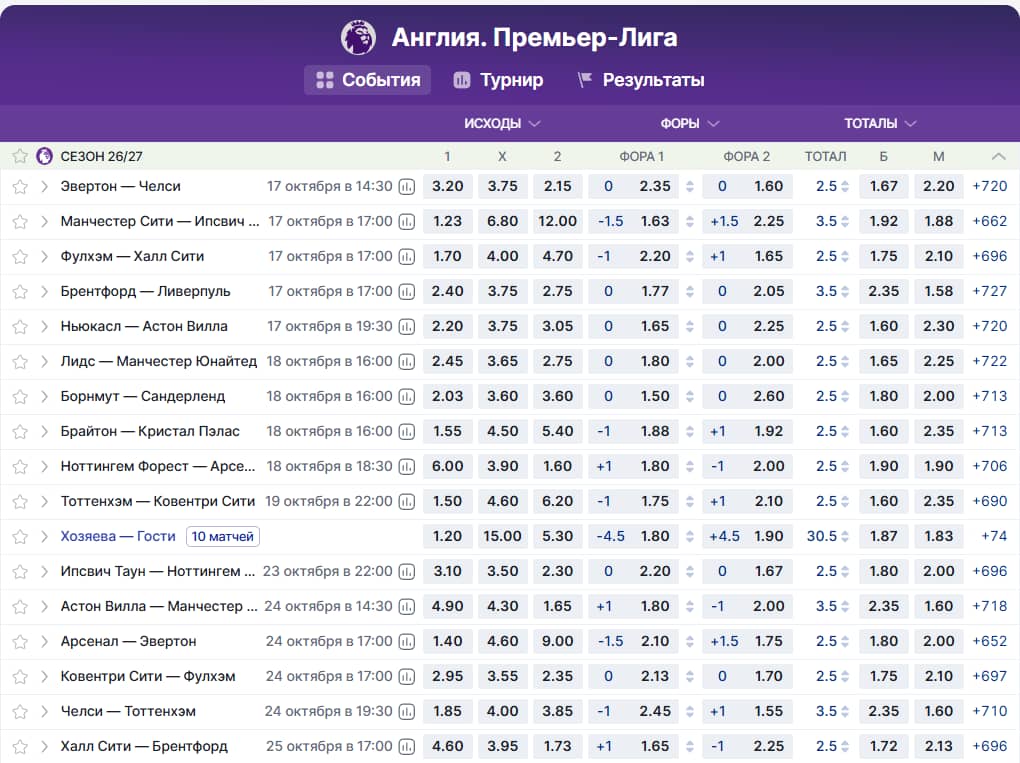Open statistics icon for Тоттенхэм — Ковентри Сити
Viewport: 1020px width, 763px height.
[407, 502]
